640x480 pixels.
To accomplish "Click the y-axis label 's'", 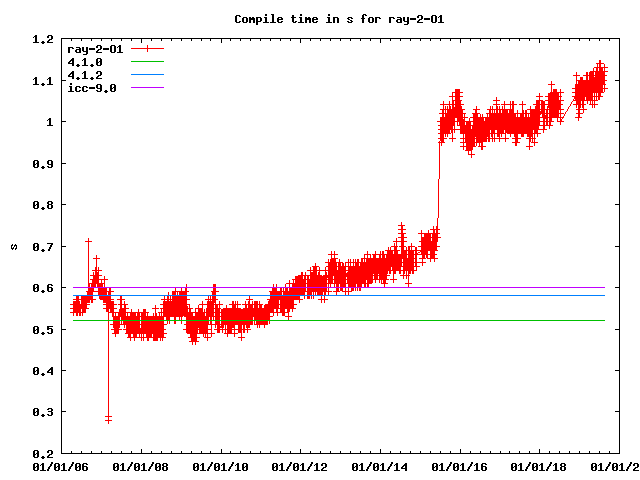I will 15,246.
